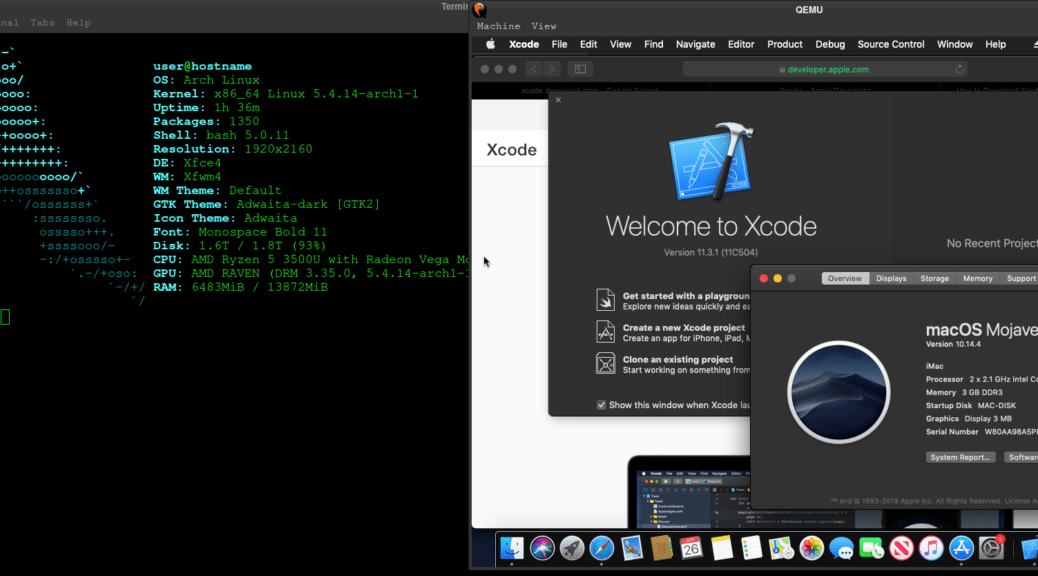Open the Xcode menu bar View menu
This screenshot has width=1038, height=576.
pyautogui.click(x=620, y=44)
